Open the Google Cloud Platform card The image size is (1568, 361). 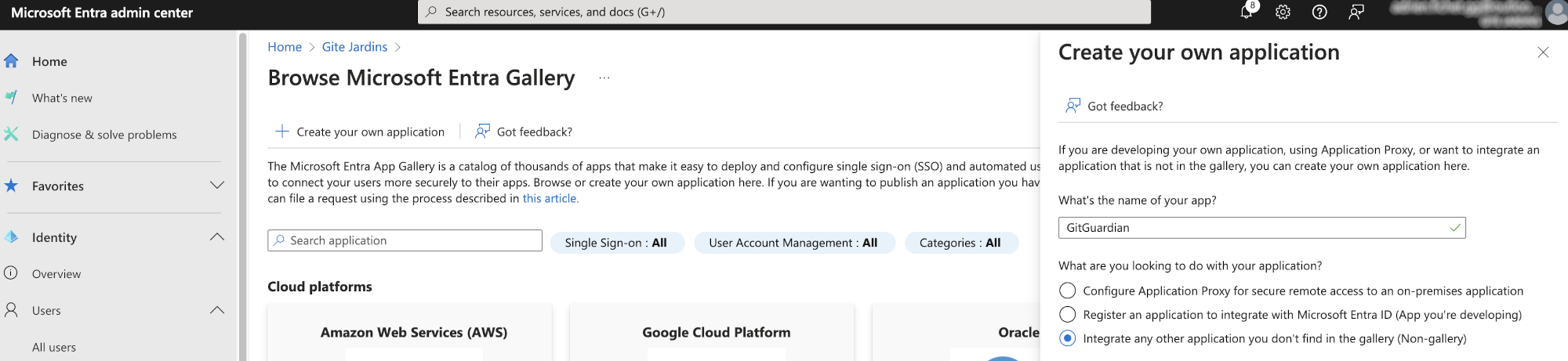point(712,334)
